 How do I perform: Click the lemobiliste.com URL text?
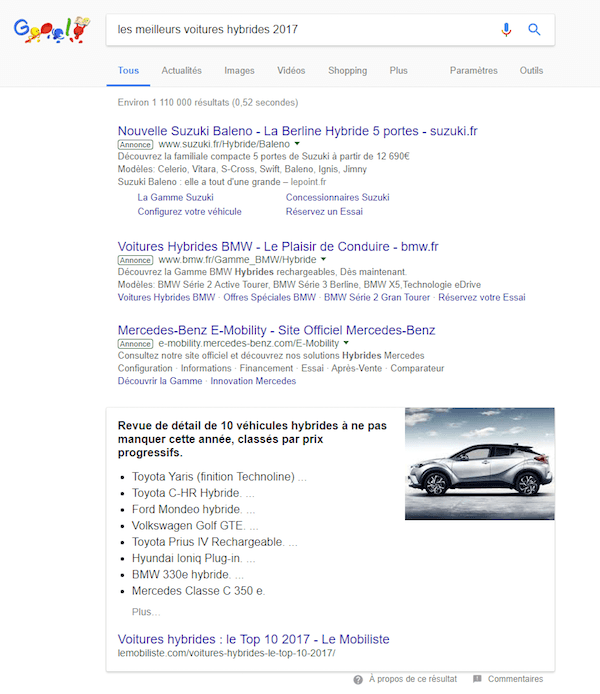pos(227,653)
